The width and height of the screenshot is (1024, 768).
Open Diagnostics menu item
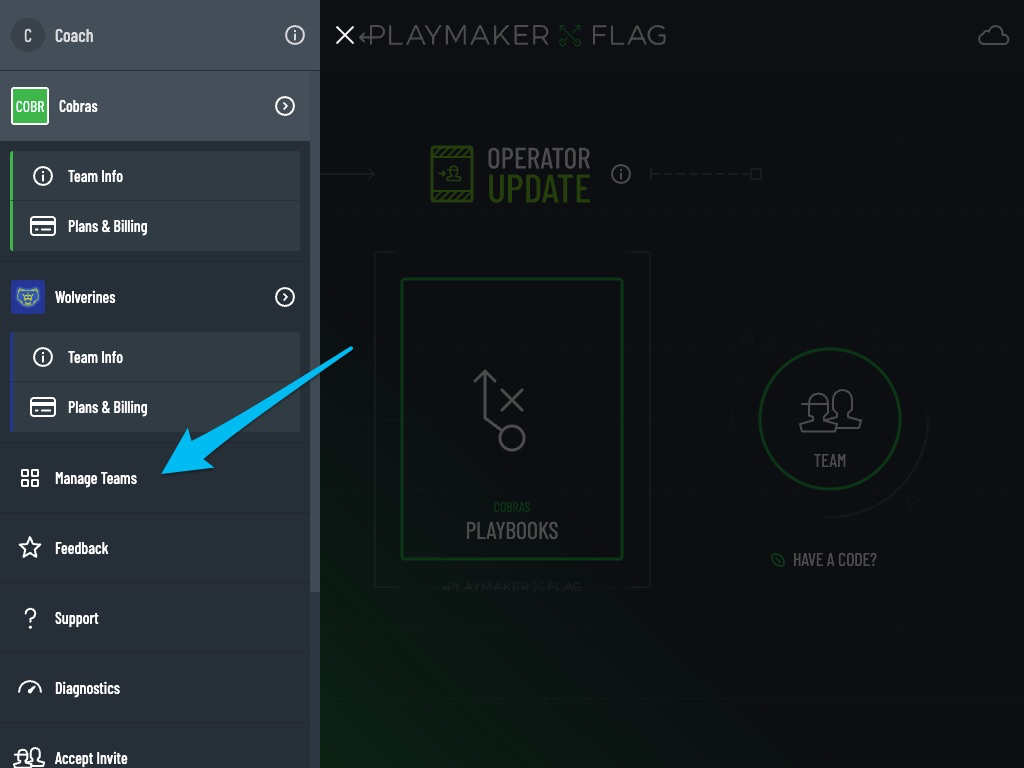(155, 688)
